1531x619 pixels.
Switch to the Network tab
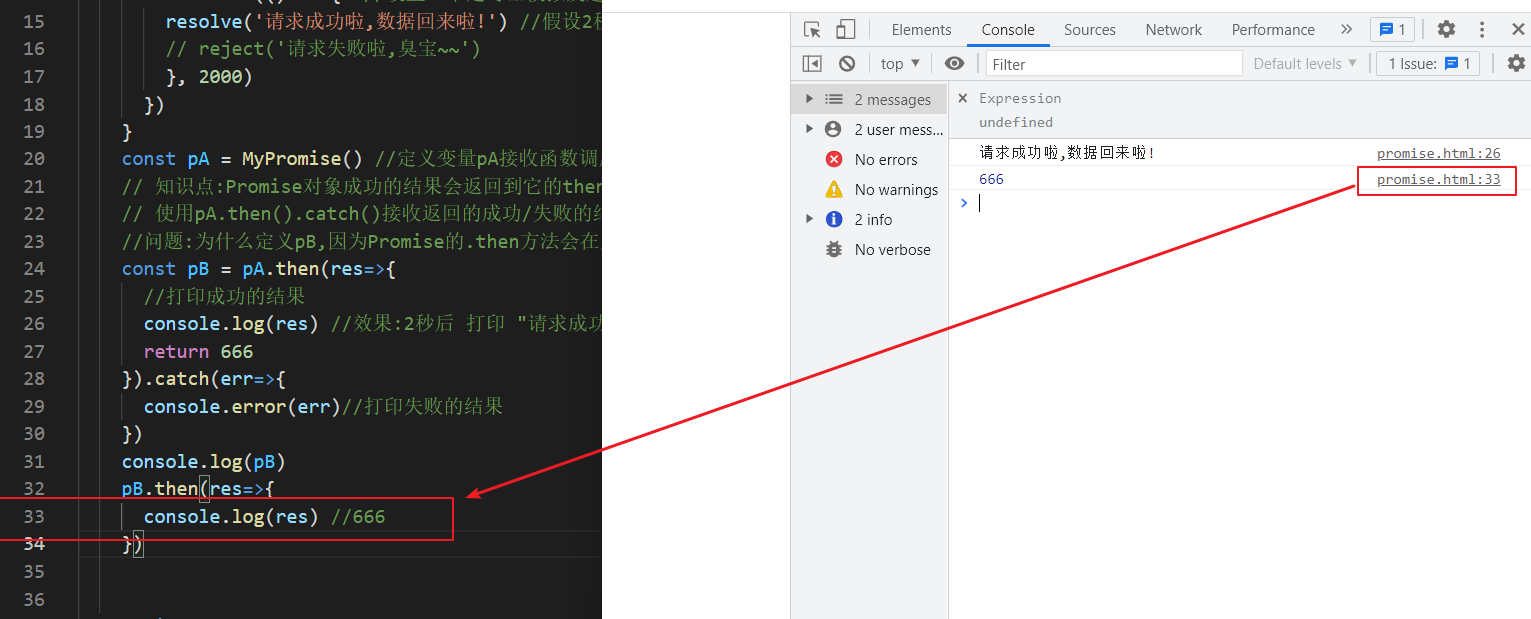(x=1172, y=29)
